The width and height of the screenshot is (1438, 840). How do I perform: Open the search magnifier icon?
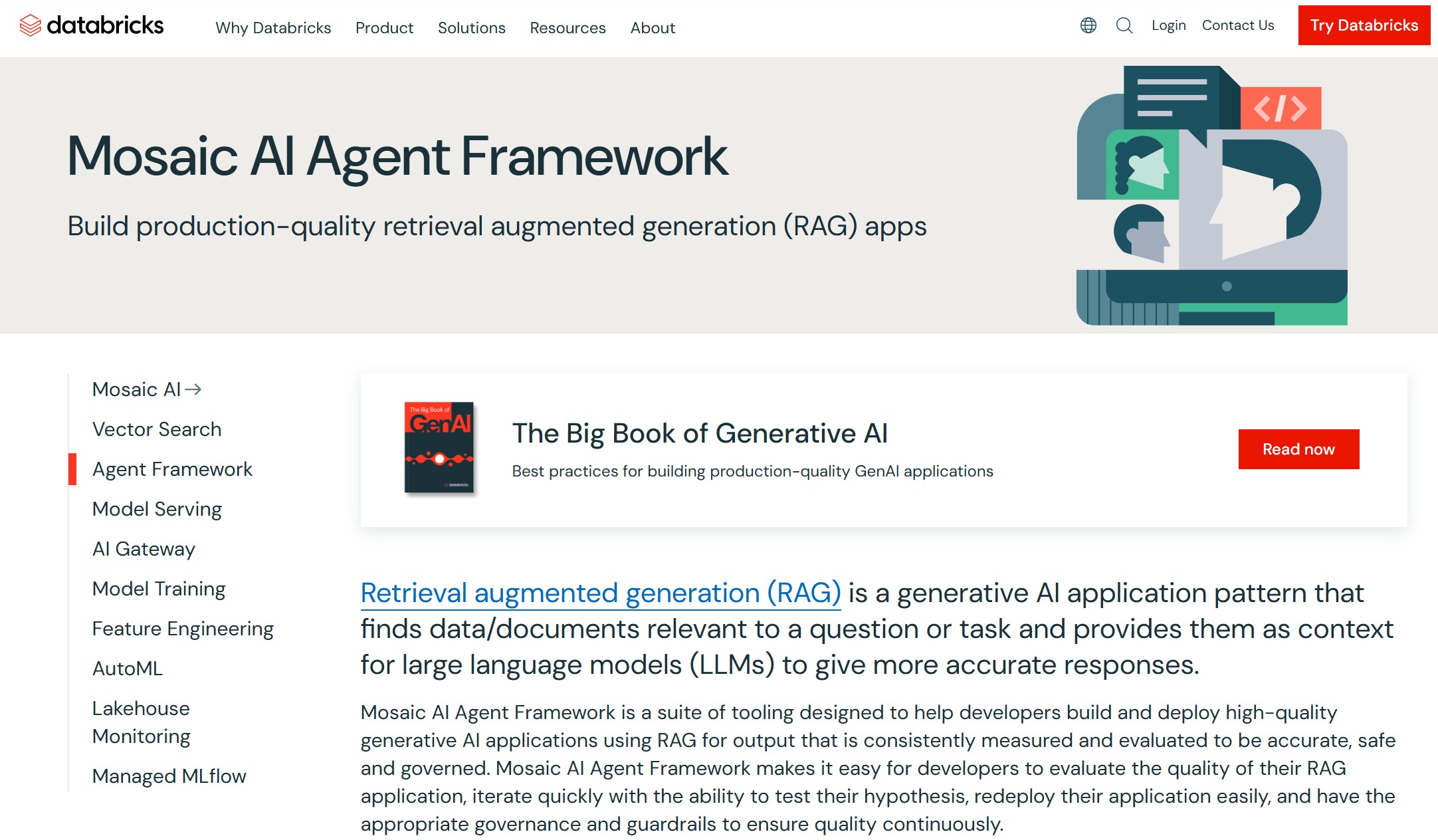tap(1124, 25)
